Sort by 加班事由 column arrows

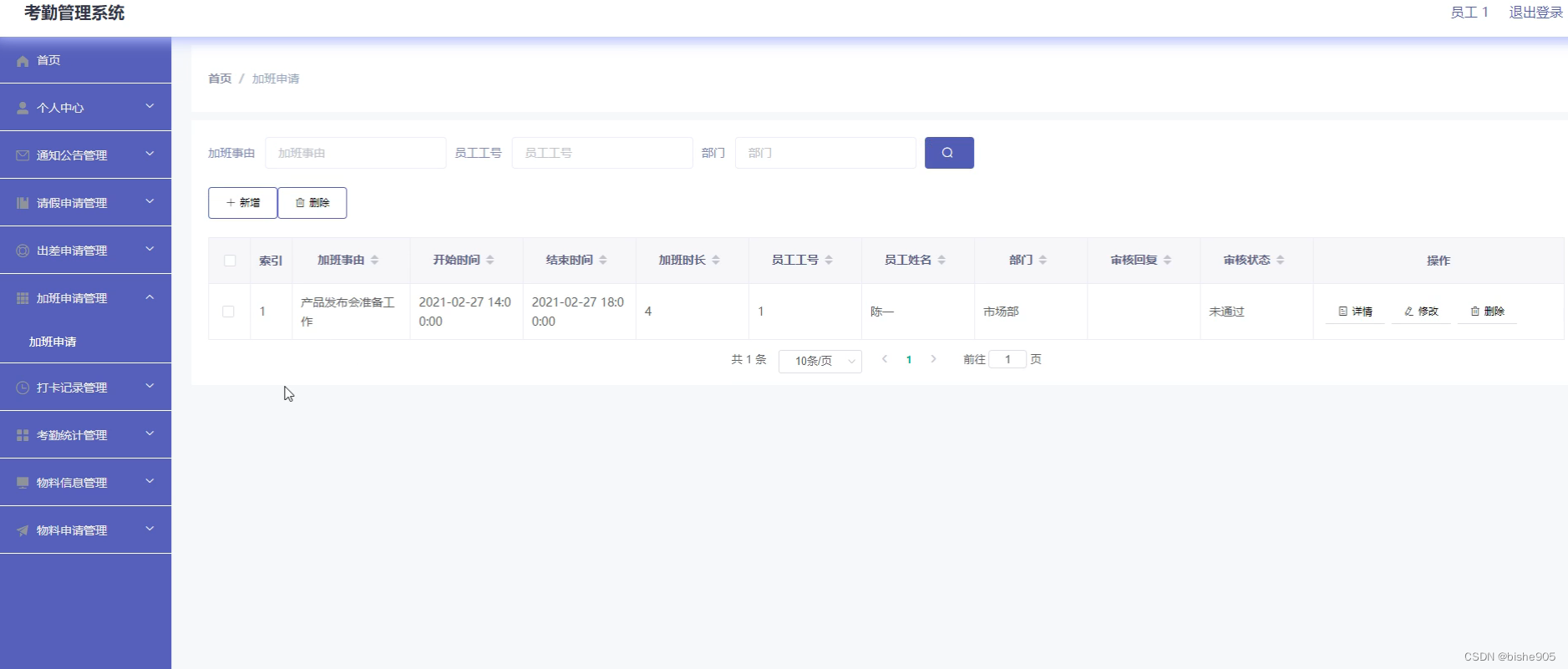pos(375,261)
